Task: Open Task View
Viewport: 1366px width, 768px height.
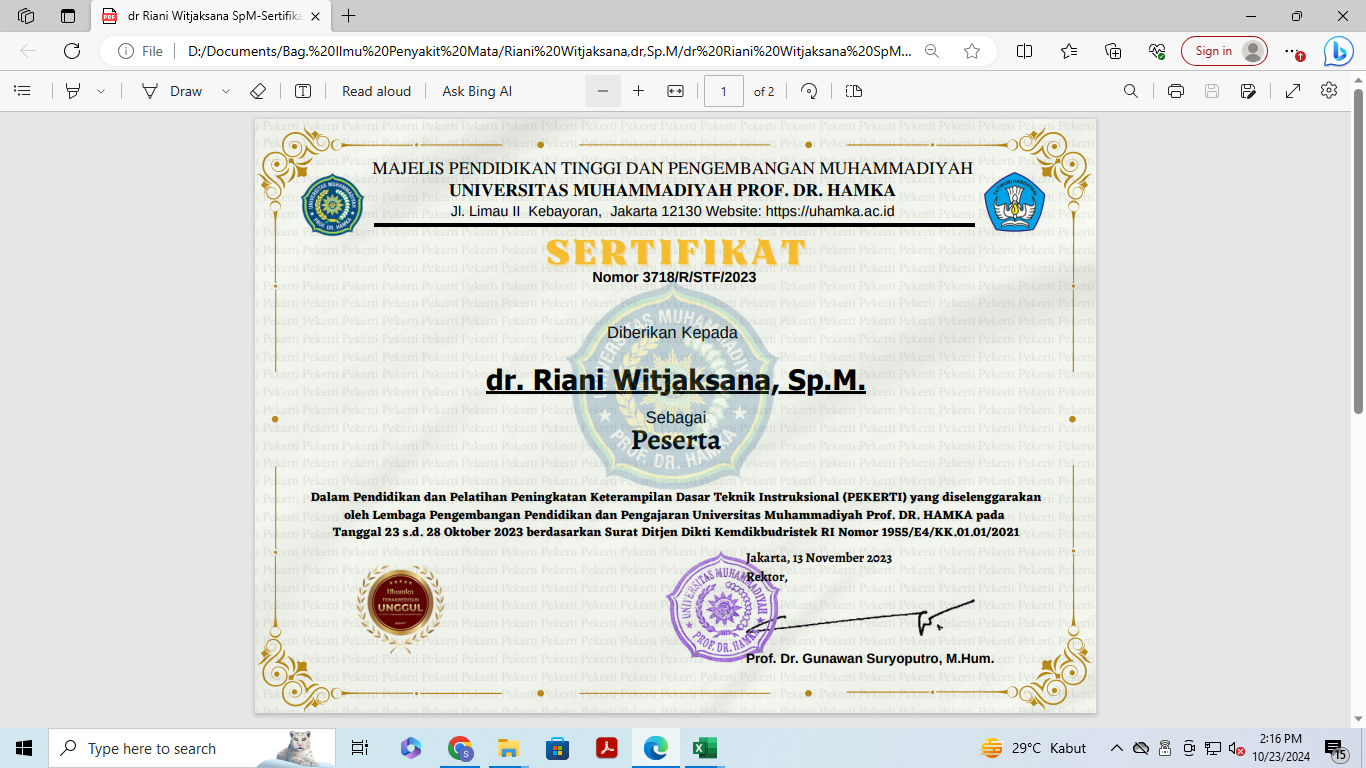Action: coord(360,748)
